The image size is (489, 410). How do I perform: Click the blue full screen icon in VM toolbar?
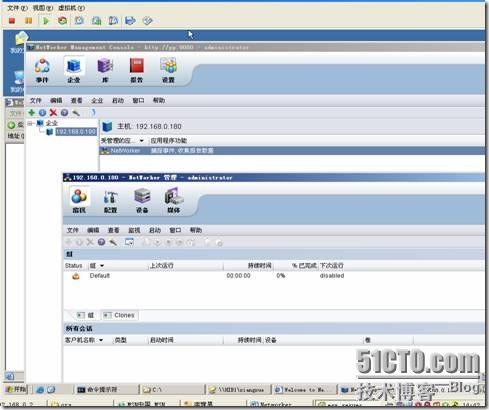pos(130,21)
